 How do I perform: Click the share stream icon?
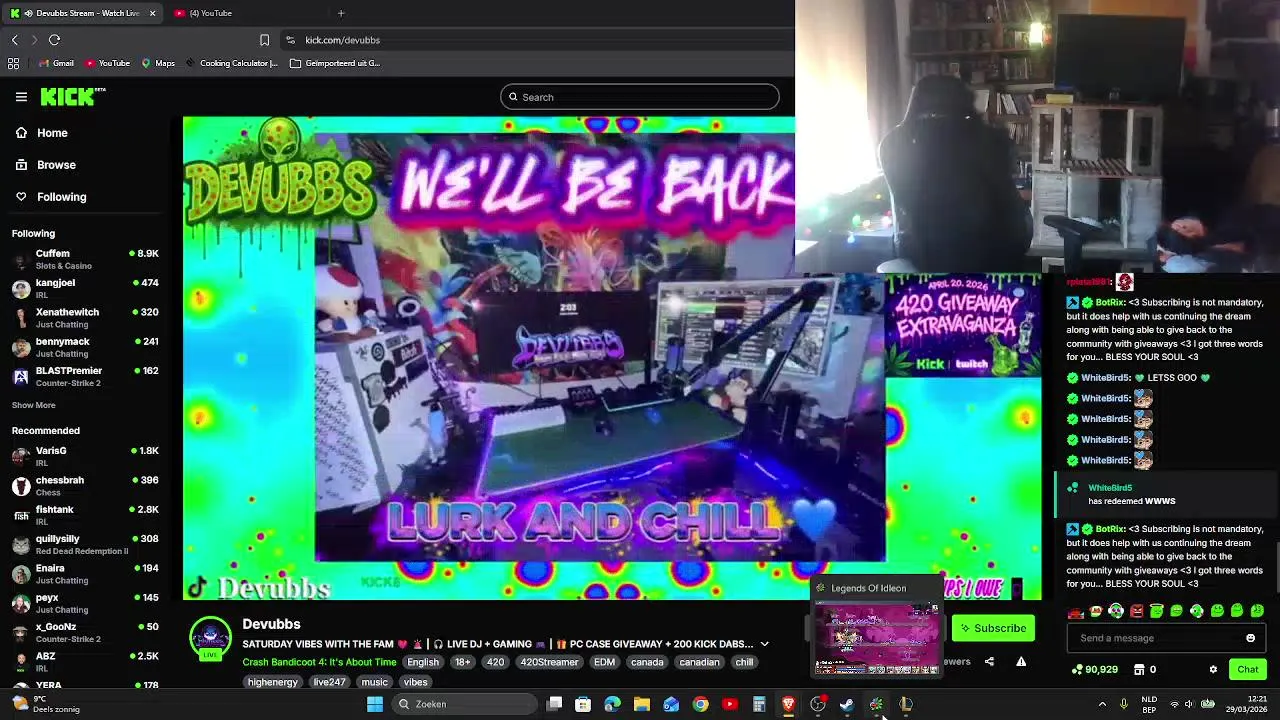coord(989,661)
